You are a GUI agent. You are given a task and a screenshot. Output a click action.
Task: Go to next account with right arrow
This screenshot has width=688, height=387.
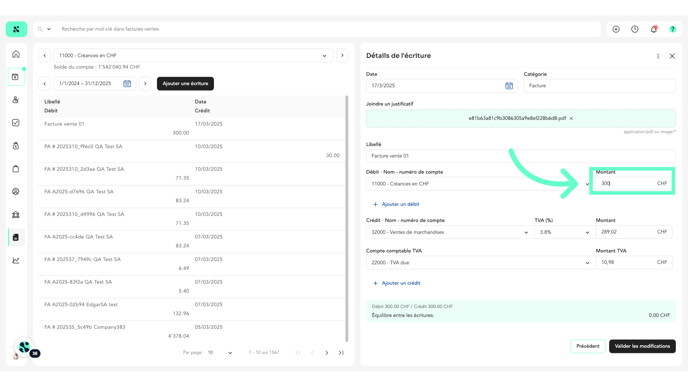pyautogui.click(x=342, y=56)
